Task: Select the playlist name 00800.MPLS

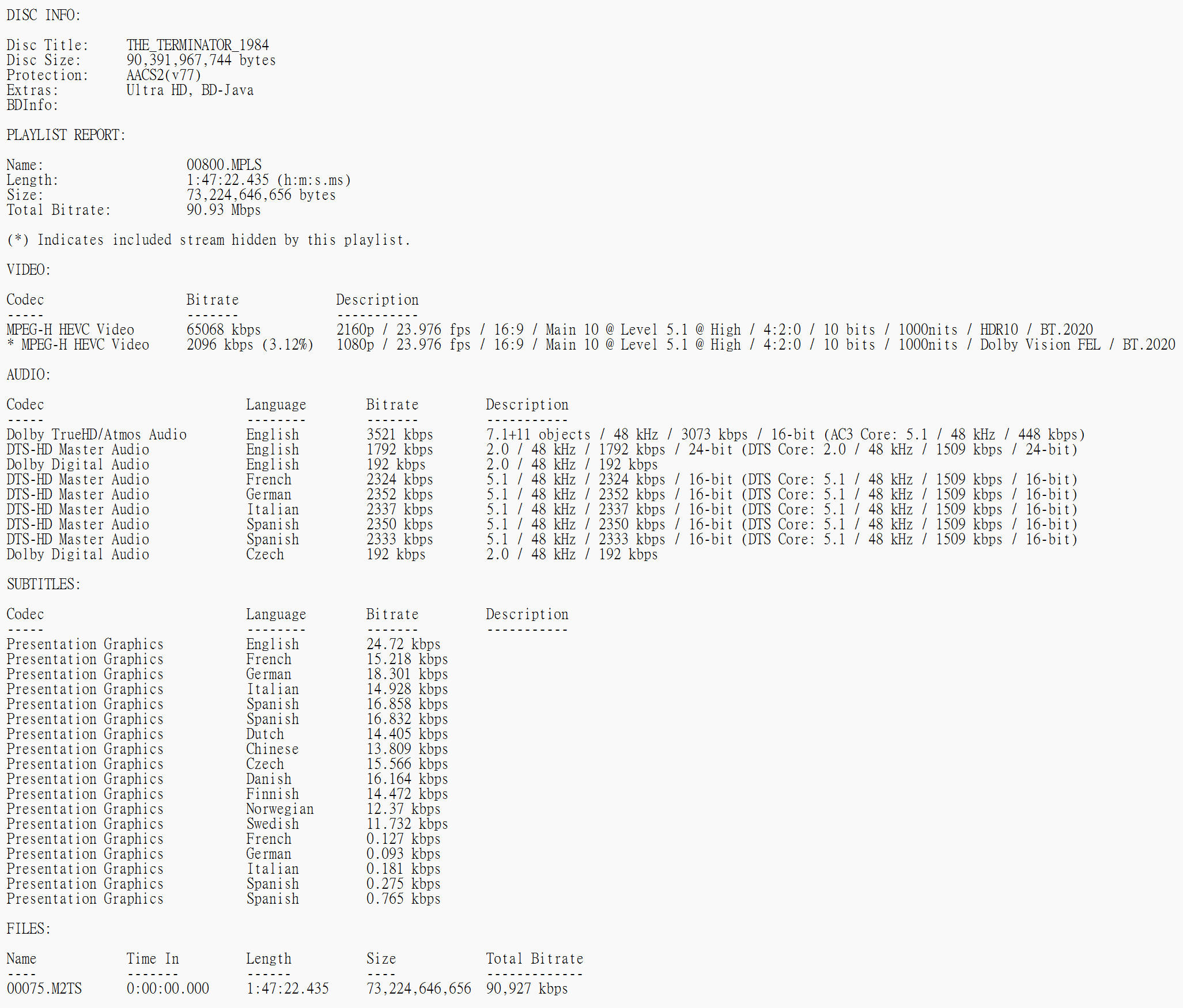Action: pos(224,165)
